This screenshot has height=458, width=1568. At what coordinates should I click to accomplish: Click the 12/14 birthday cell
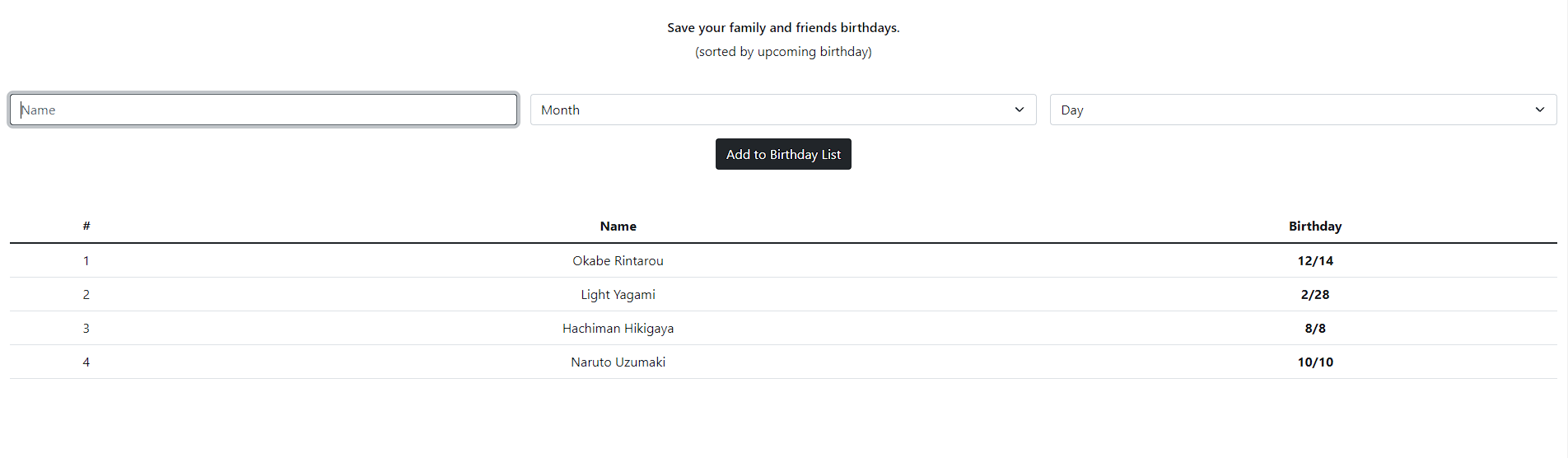(x=1315, y=260)
